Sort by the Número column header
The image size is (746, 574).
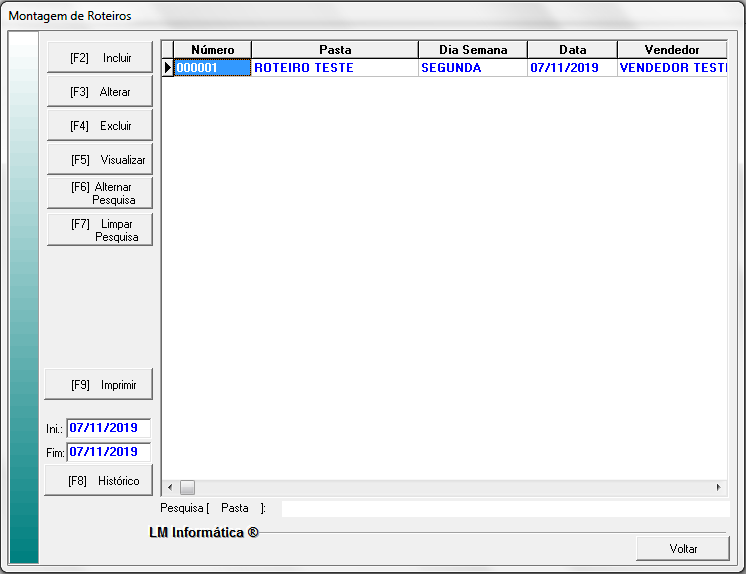[212, 50]
